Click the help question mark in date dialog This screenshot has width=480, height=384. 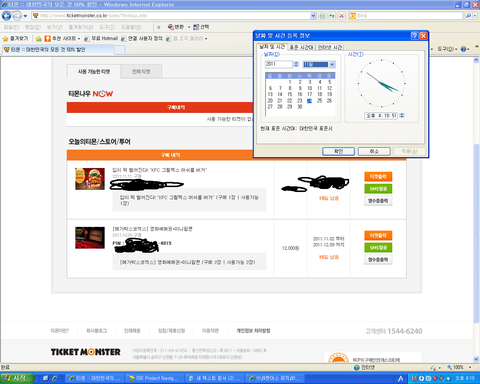(414, 36)
